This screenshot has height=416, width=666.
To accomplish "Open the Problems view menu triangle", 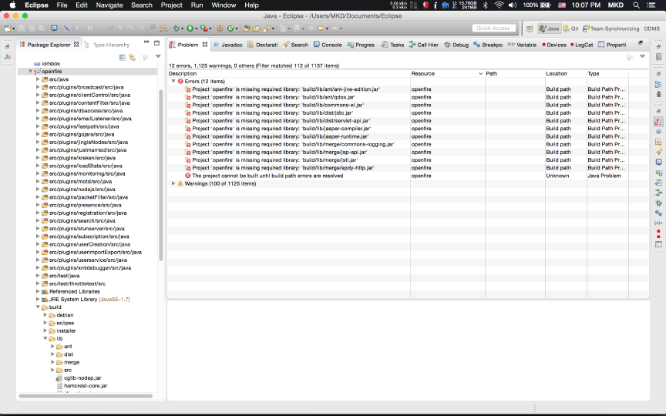I will click(x=642, y=57).
